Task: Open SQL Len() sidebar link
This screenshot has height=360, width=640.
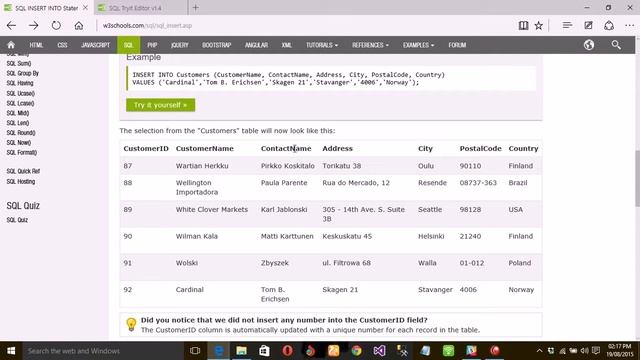Action: click(x=18, y=122)
